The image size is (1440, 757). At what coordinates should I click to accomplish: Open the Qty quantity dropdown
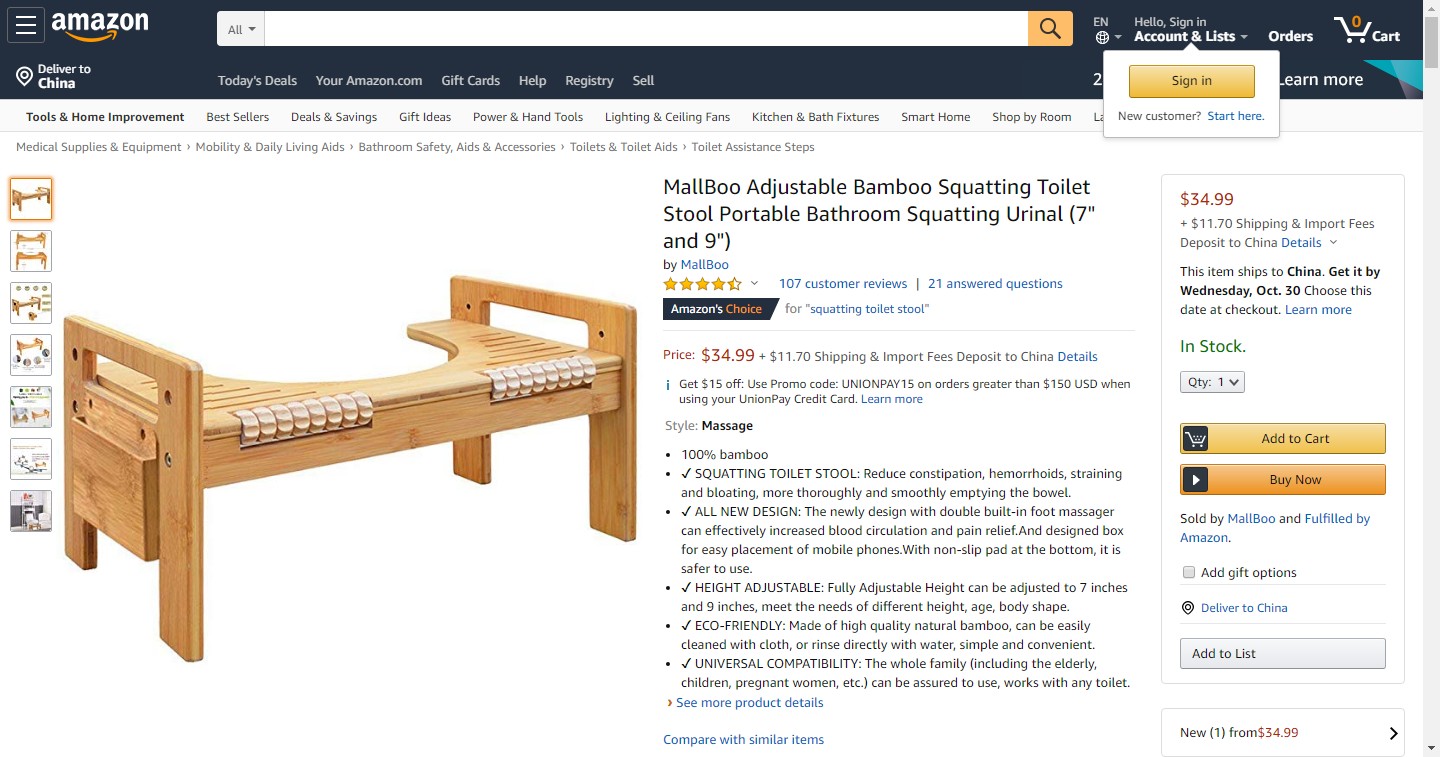click(1212, 382)
